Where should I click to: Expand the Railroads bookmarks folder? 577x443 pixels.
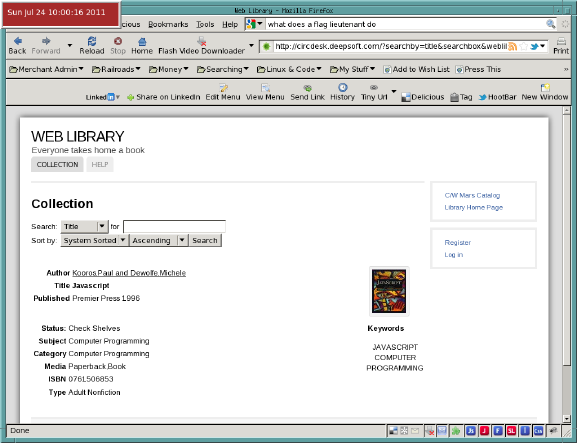[116, 69]
